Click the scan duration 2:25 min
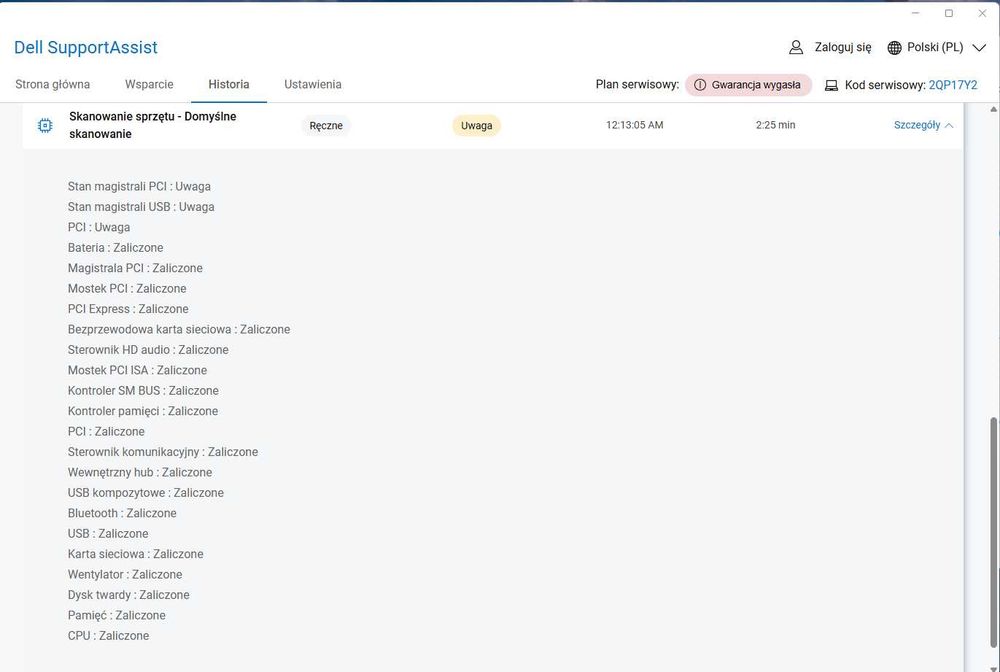This screenshot has height=672, width=1000. click(x=776, y=125)
